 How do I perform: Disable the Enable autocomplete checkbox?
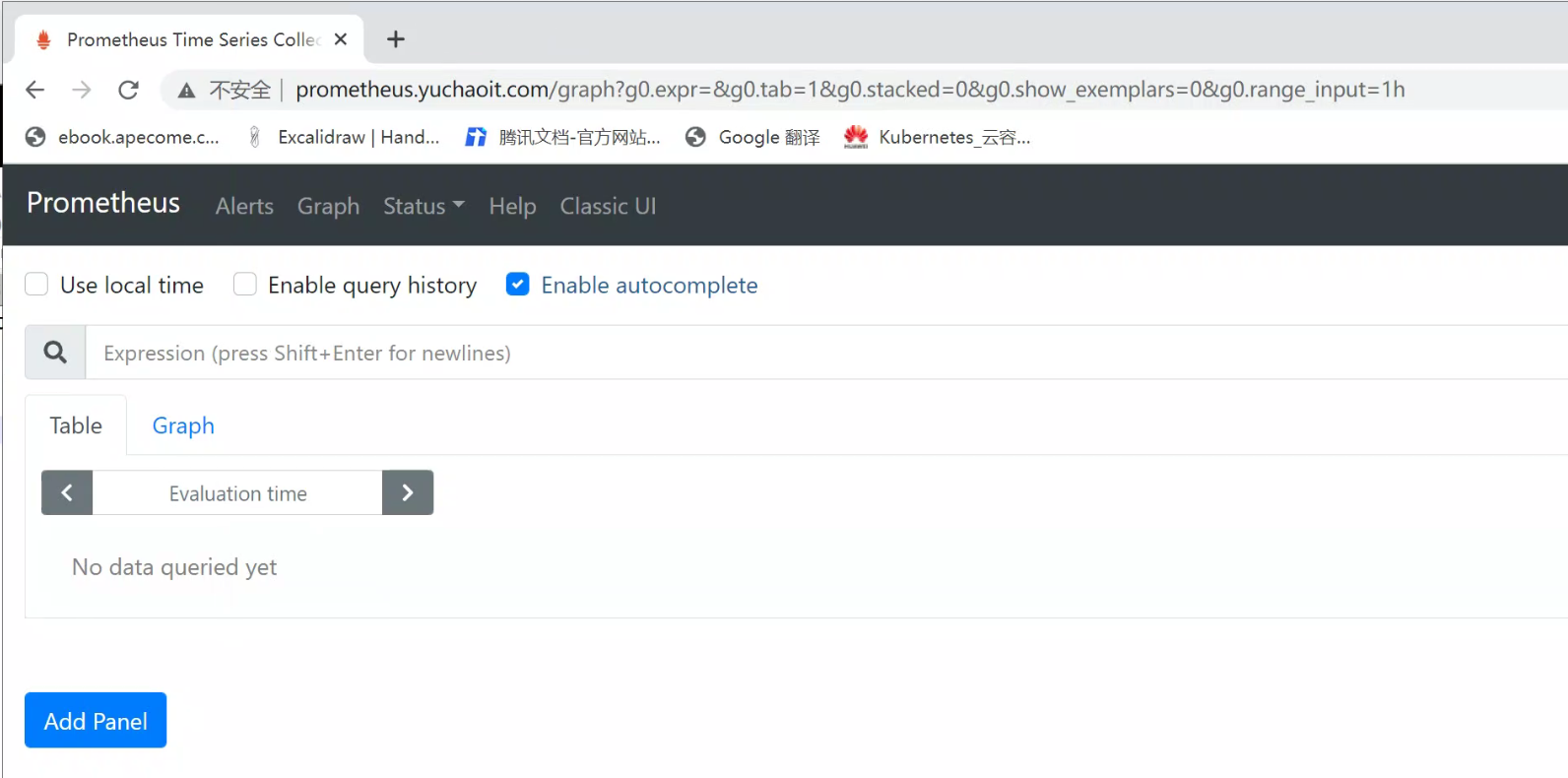[517, 285]
